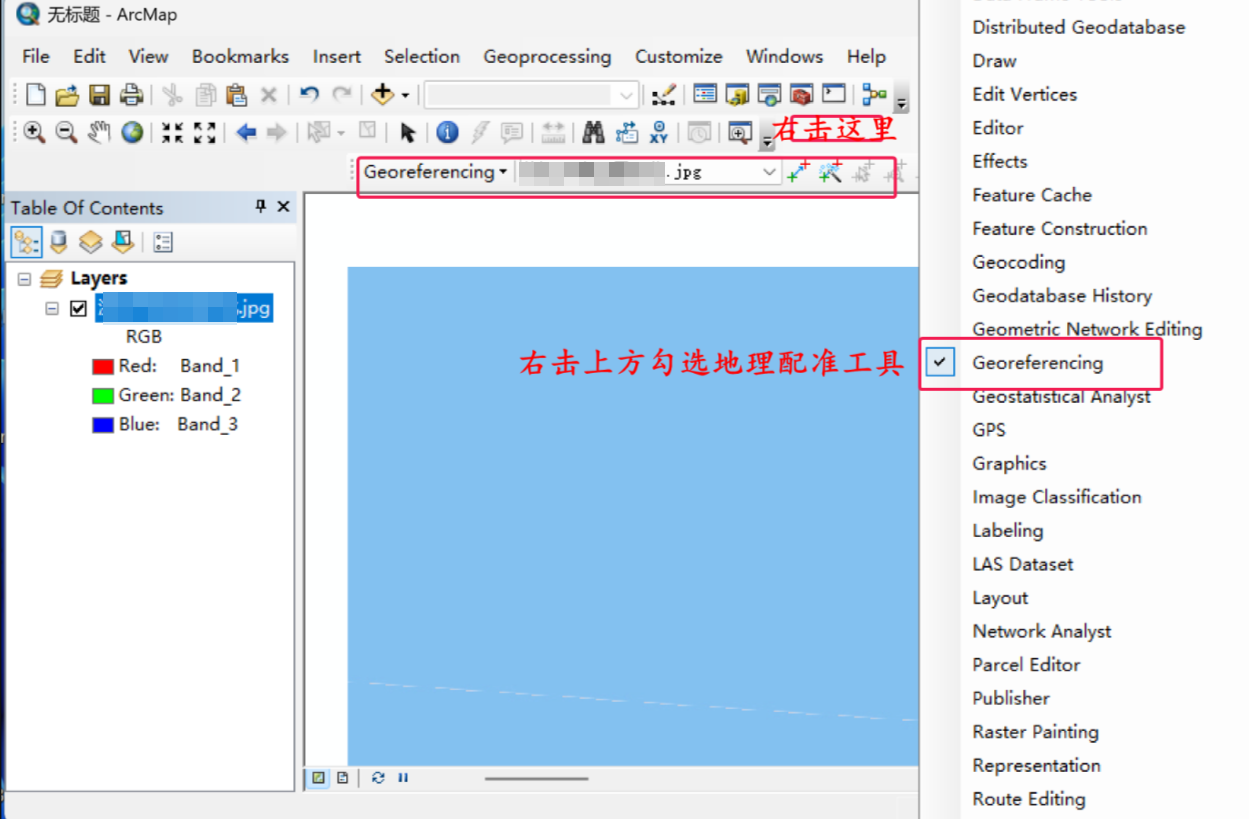Refresh the map display

(378, 777)
